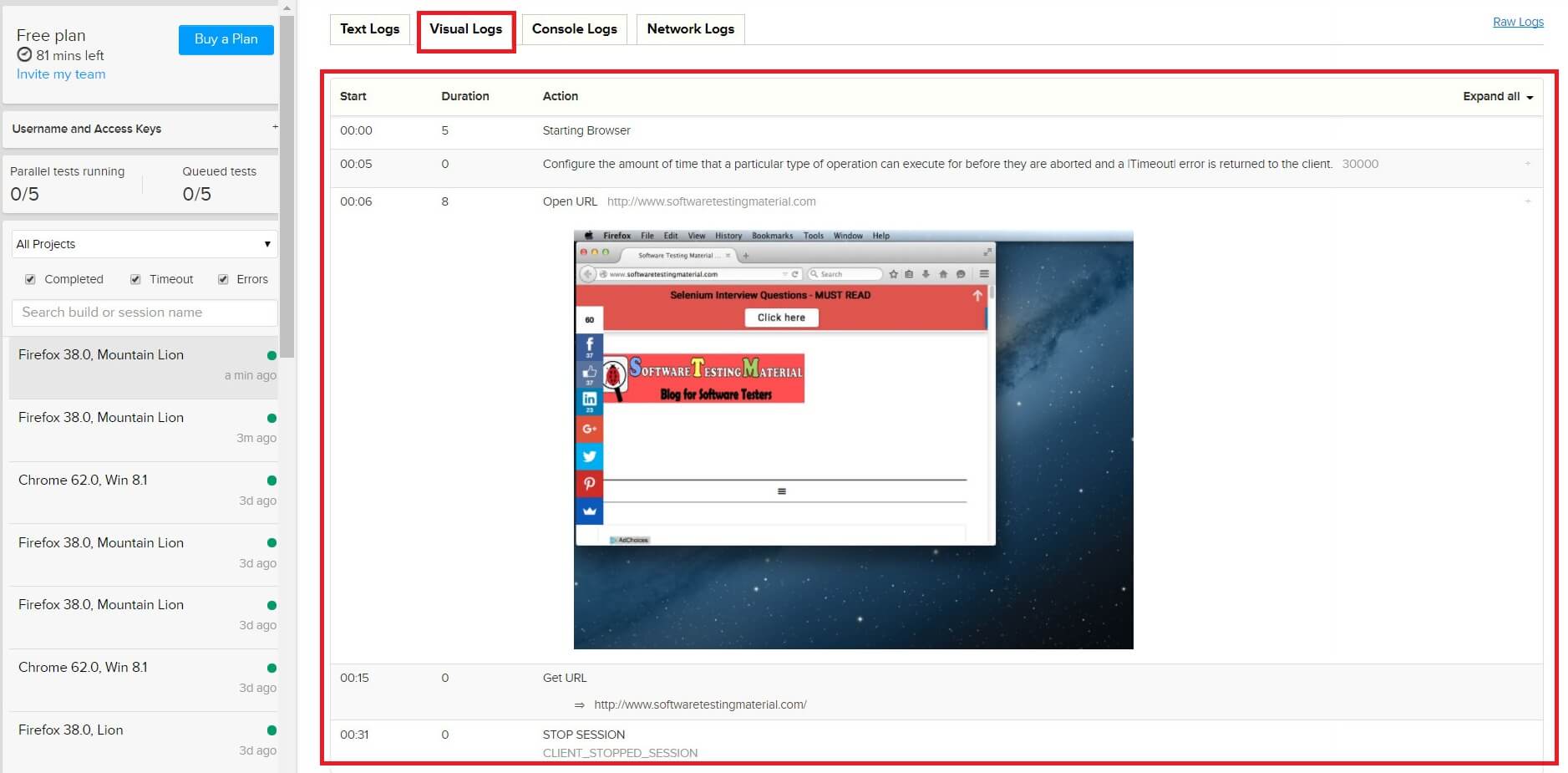This screenshot has height=773, width=1568.
Task: Click the Action column header
Action: point(561,97)
